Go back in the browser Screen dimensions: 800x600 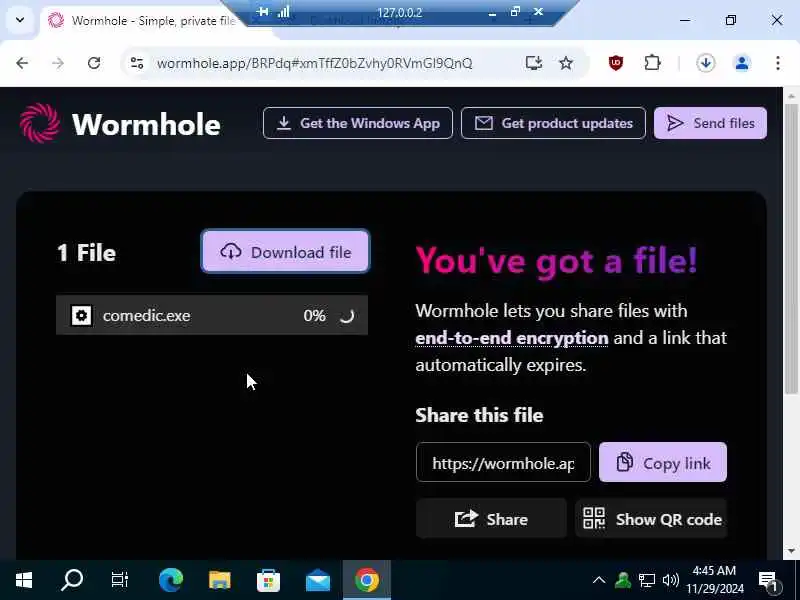22,63
